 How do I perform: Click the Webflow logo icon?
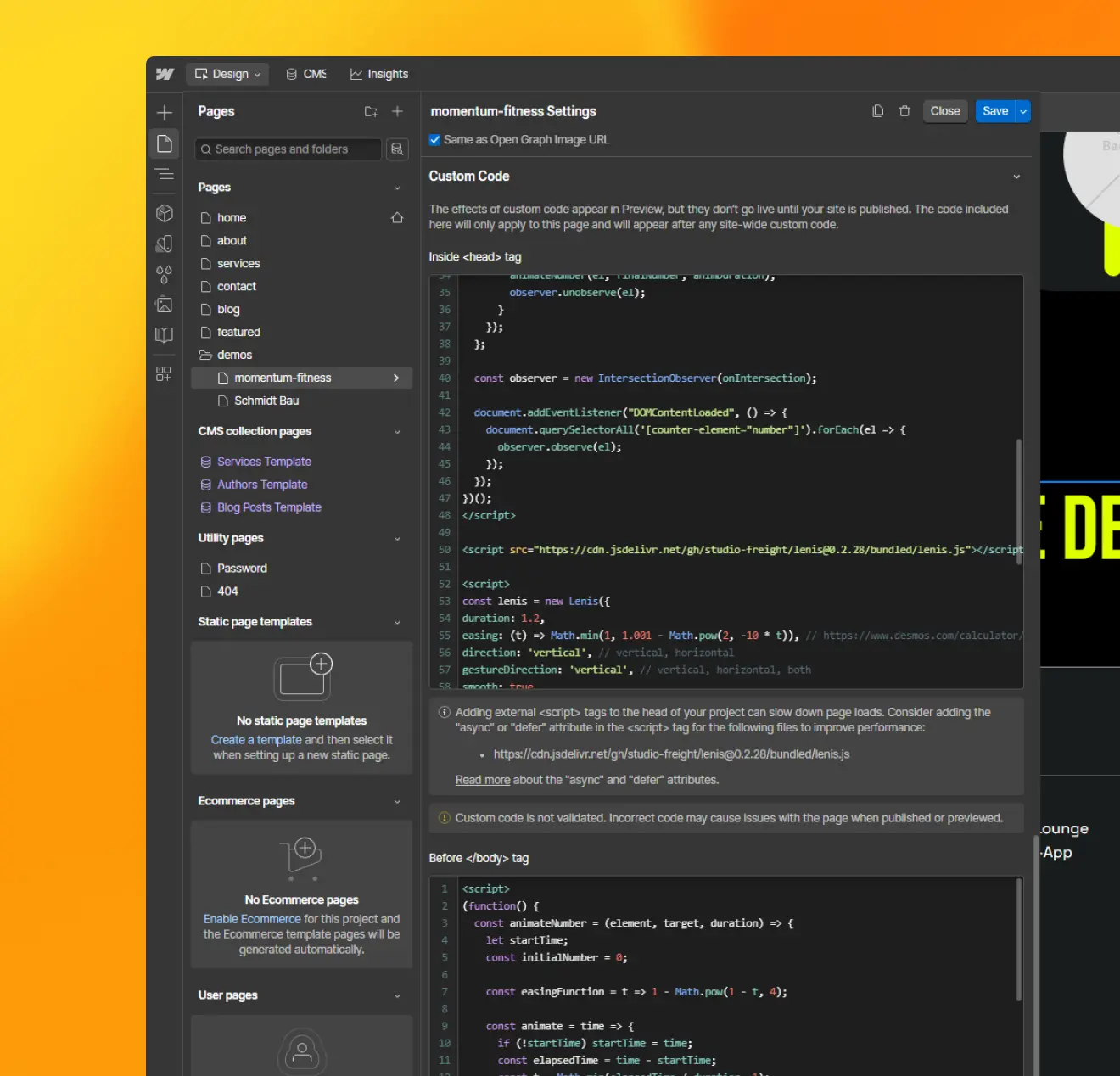click(165, 75)
